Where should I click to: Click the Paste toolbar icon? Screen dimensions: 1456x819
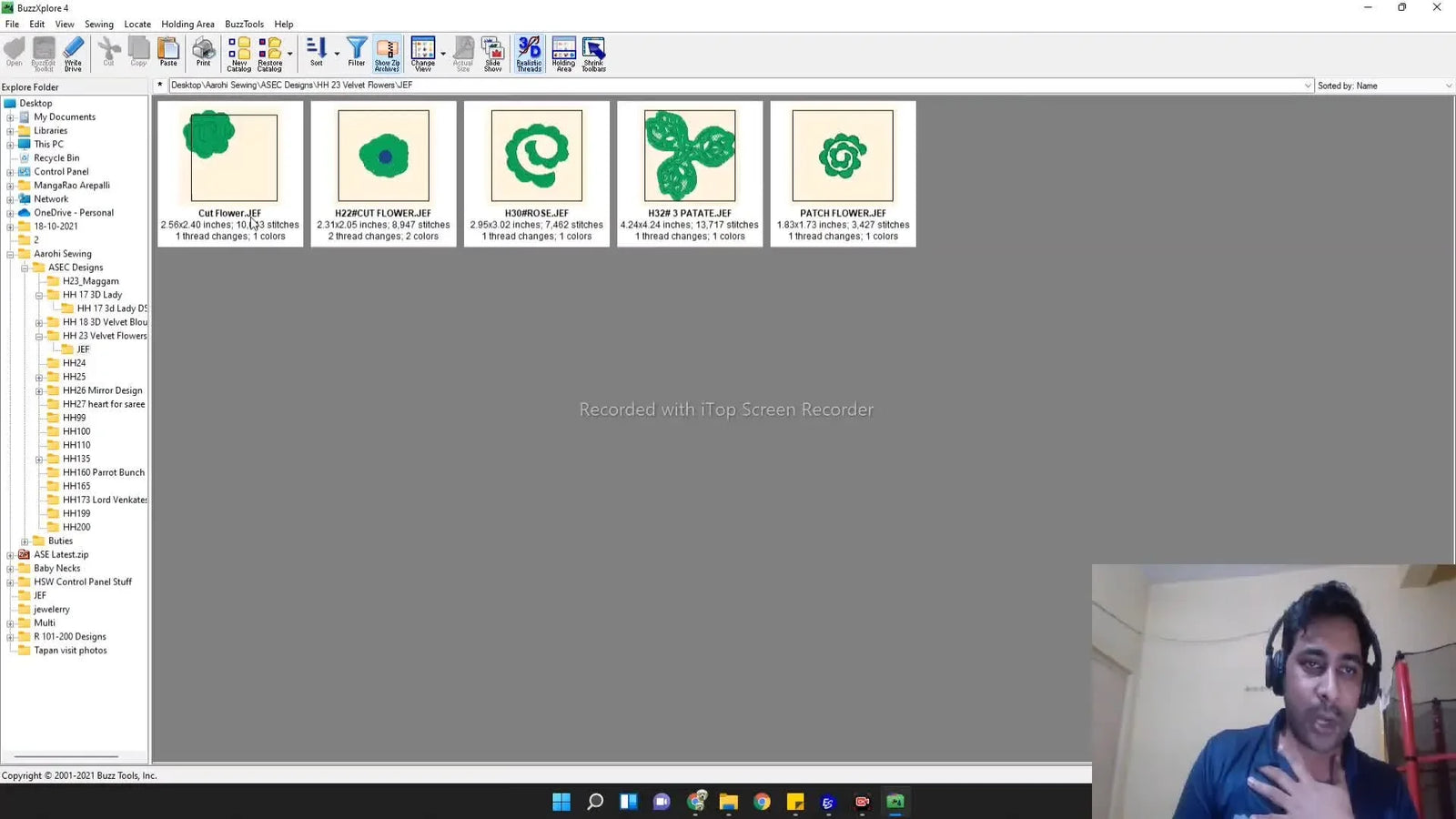(168, 52)
